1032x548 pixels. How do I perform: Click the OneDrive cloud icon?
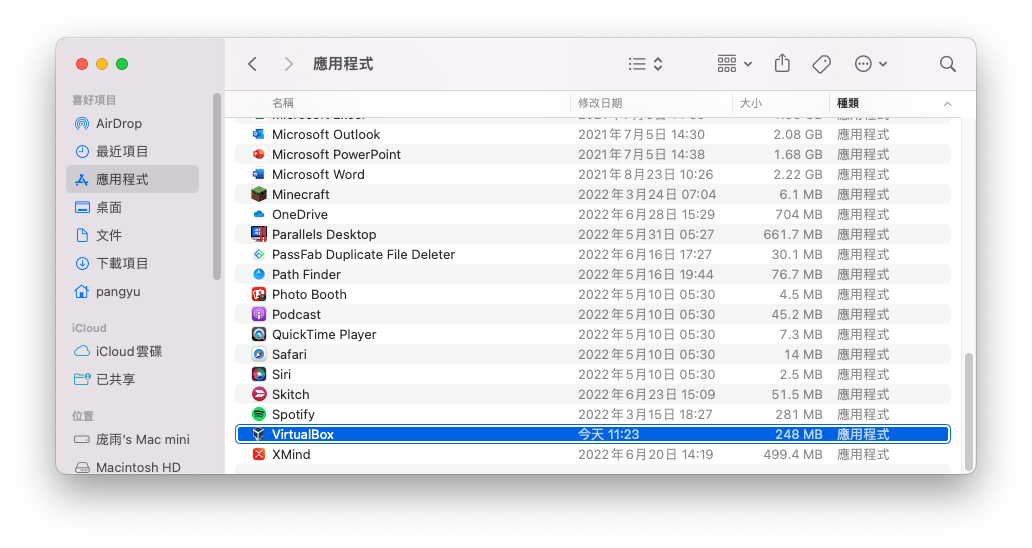(x=259, y=214)
